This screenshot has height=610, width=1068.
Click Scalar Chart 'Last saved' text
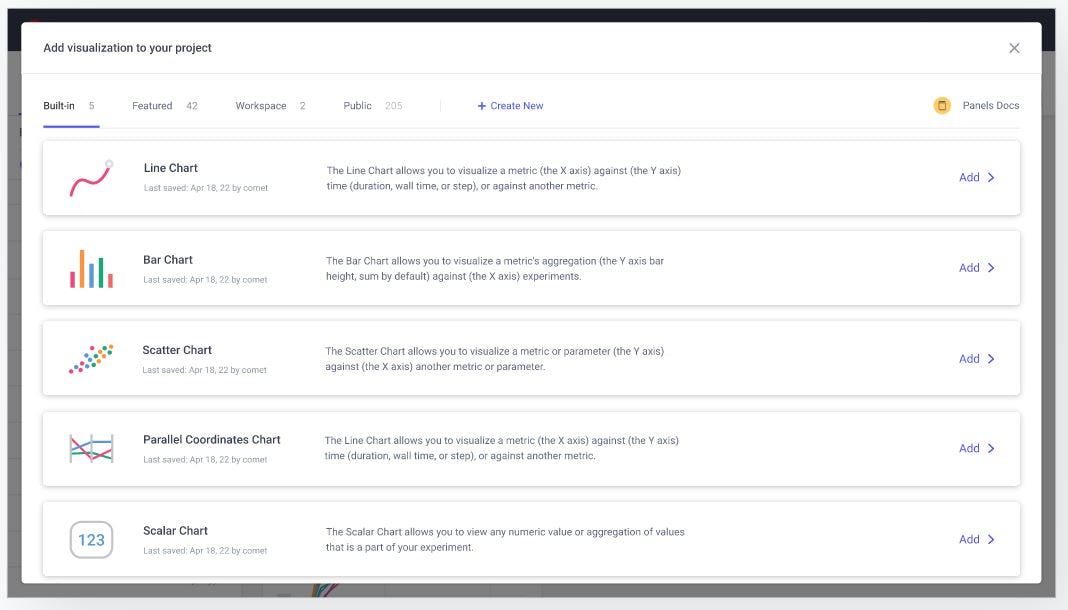(x=205, y=551)
